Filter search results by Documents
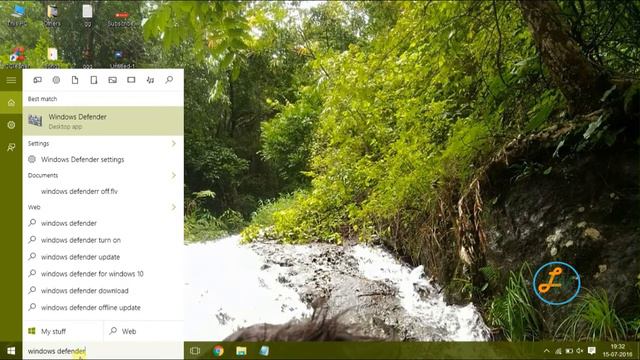640x360 pixels. point(75,80)
